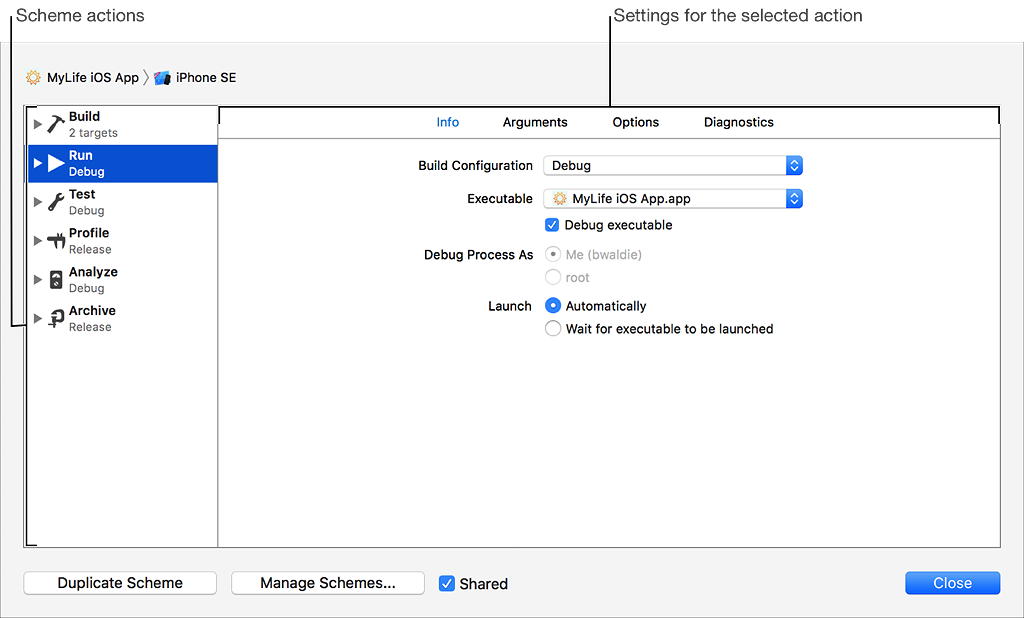
Task: Toggle the Shared checkbox
Action: (x=447, y=583)
